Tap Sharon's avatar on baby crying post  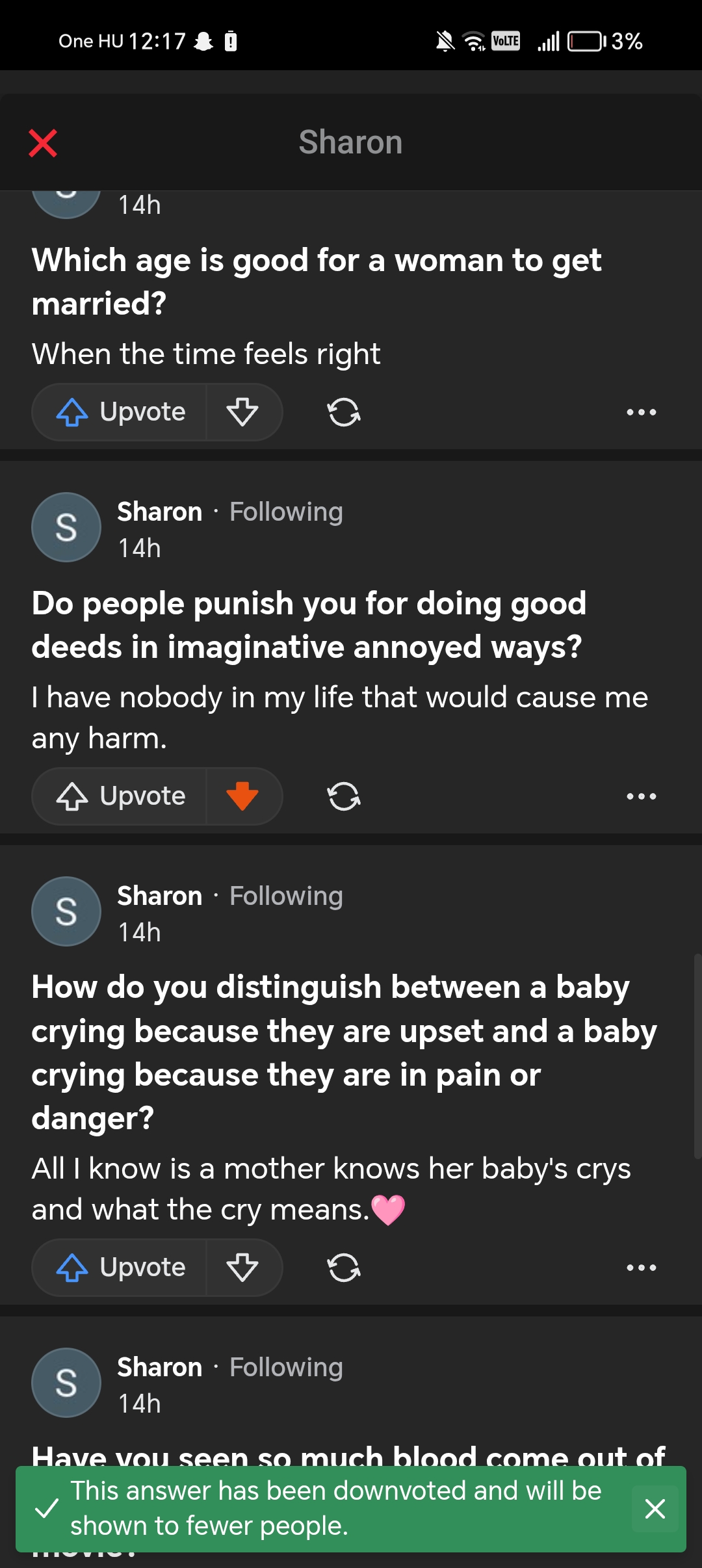(66, 911)
